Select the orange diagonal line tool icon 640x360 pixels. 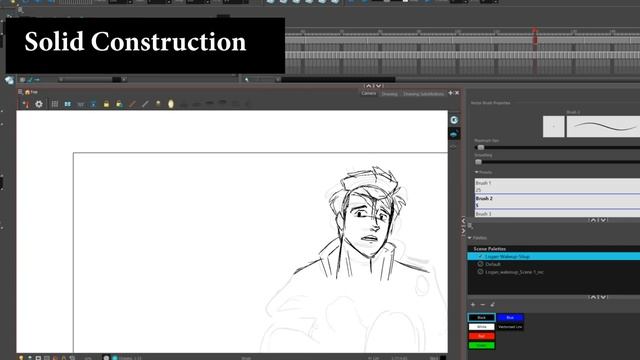point(132,104)
